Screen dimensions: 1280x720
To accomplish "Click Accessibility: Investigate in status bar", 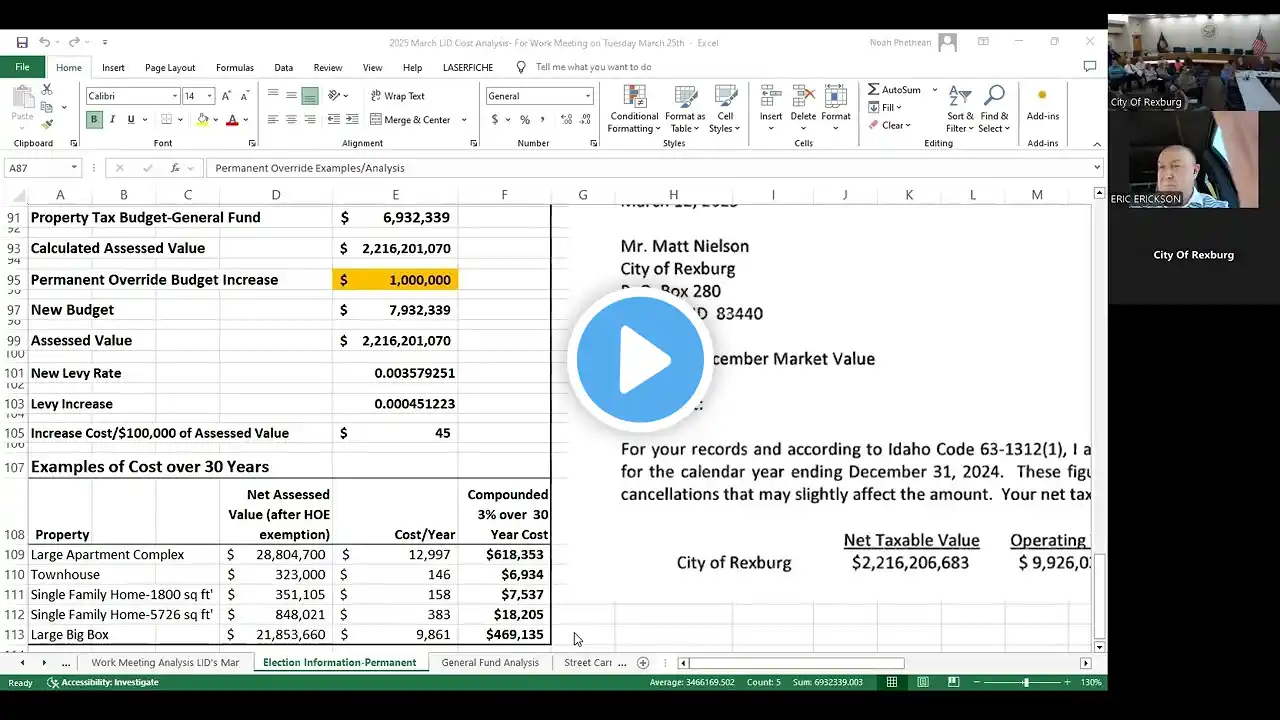I will [x=103, y=682].
